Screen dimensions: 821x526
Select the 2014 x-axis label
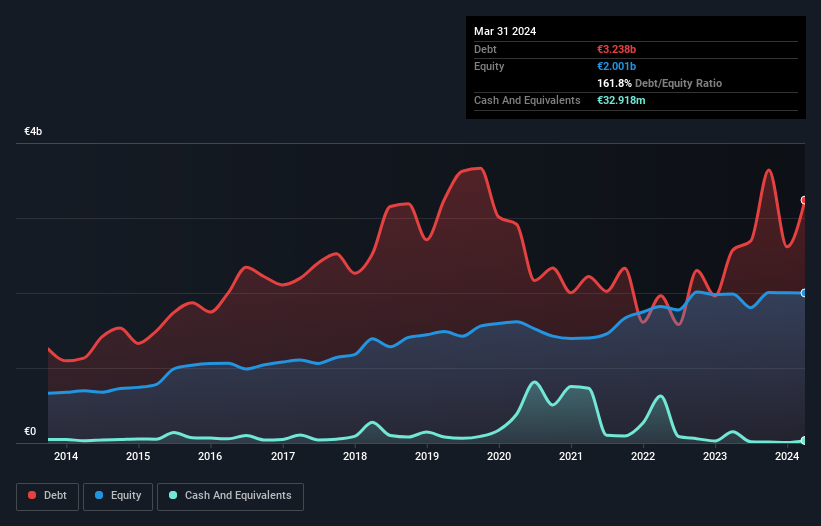[x=66, y=456]
